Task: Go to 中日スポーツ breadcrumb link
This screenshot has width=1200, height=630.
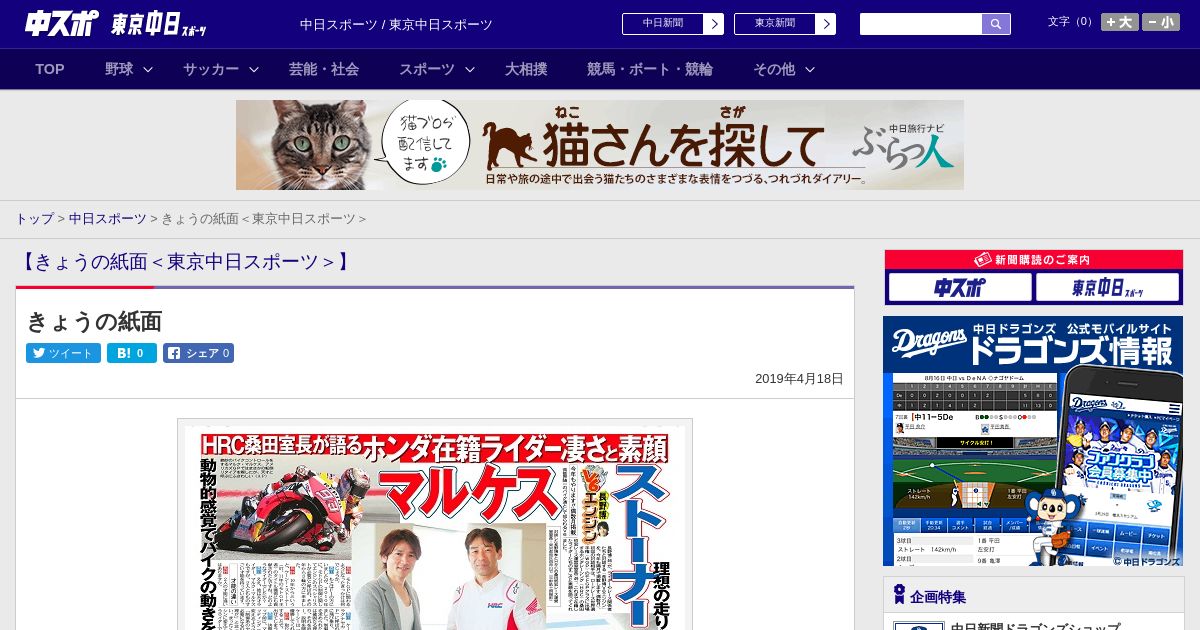Action: tap(107, 219)
